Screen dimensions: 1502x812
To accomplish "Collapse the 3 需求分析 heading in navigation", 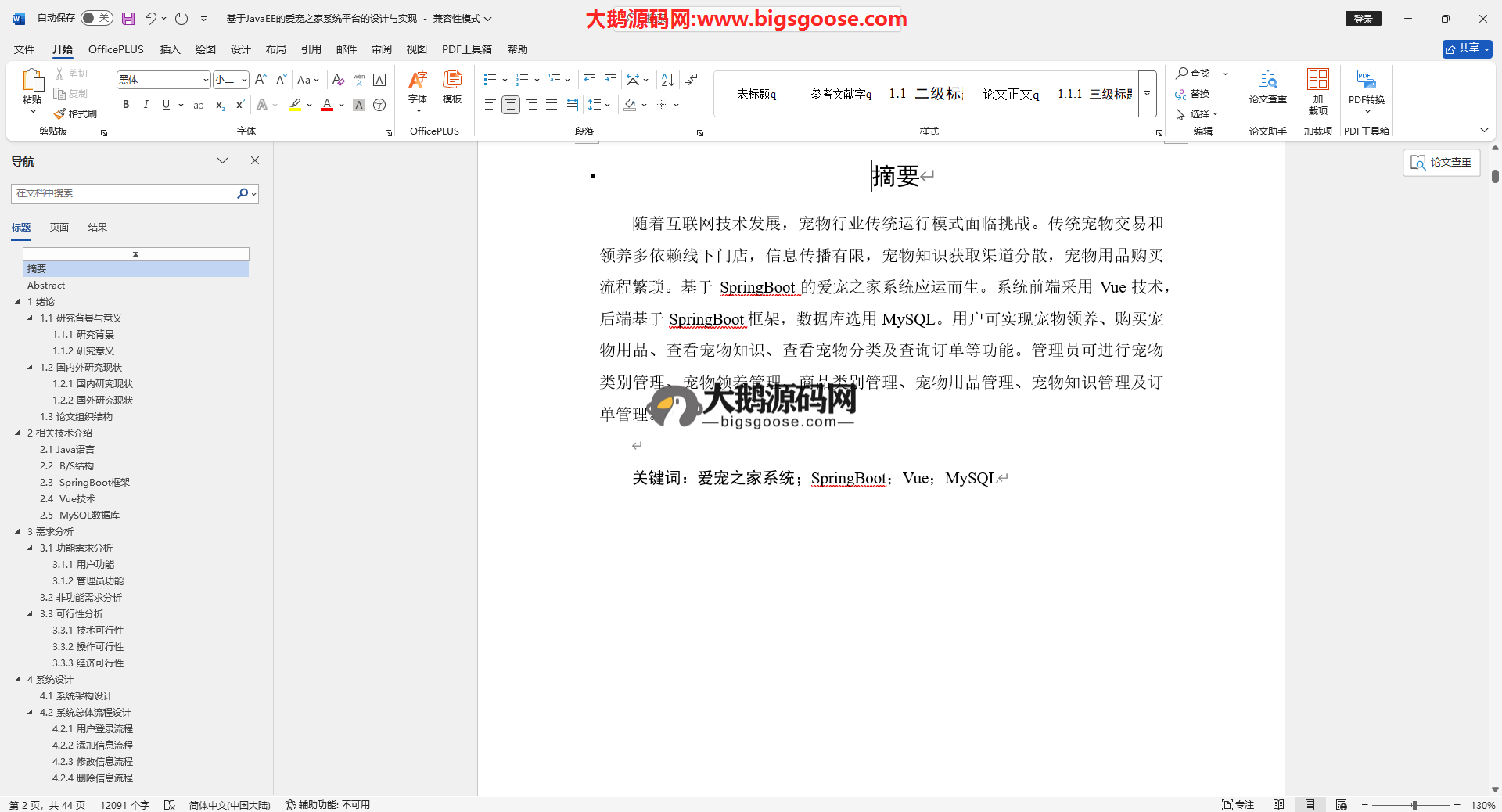I will pyautogui.click(x=18, y=532).
